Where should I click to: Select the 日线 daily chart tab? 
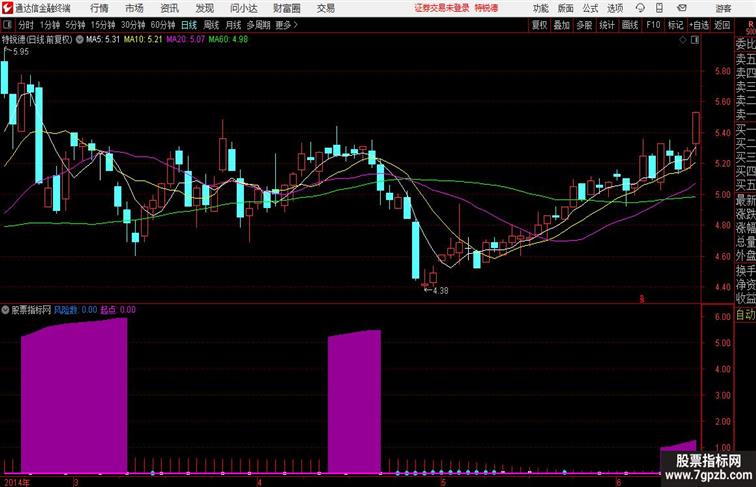click(x=189, y=25)
